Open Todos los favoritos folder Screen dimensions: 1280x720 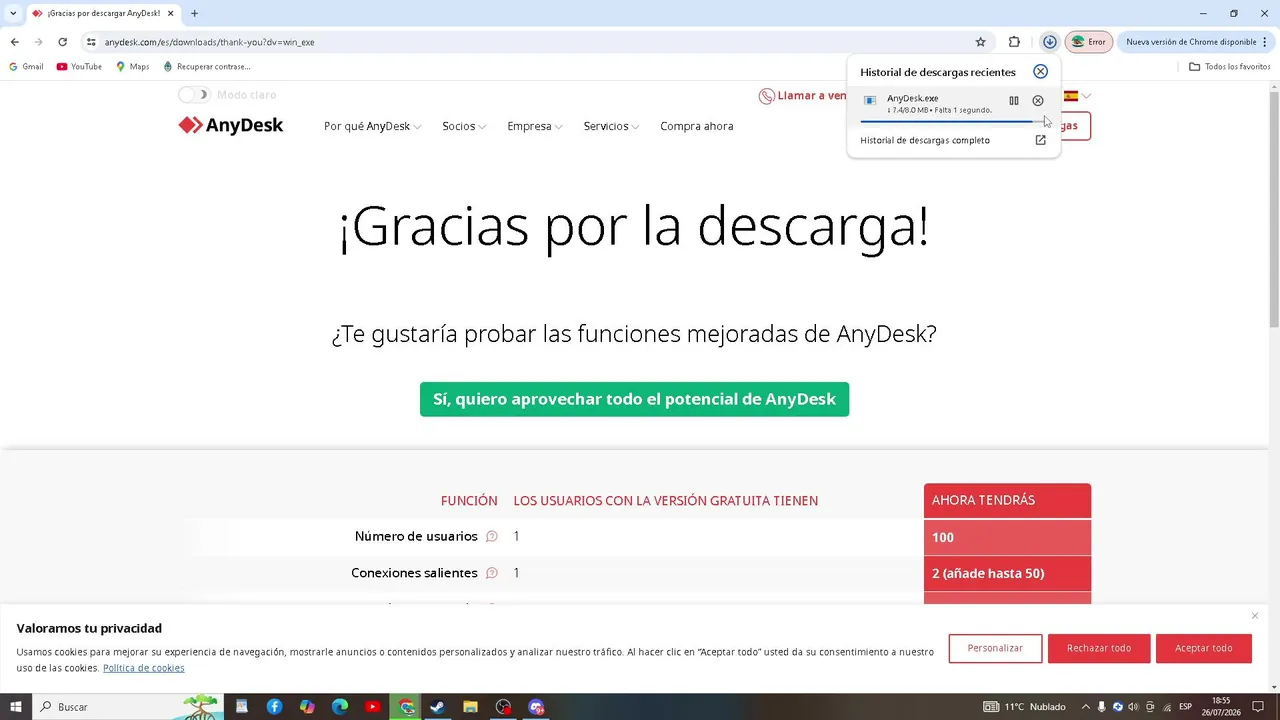click(1230, 67)
